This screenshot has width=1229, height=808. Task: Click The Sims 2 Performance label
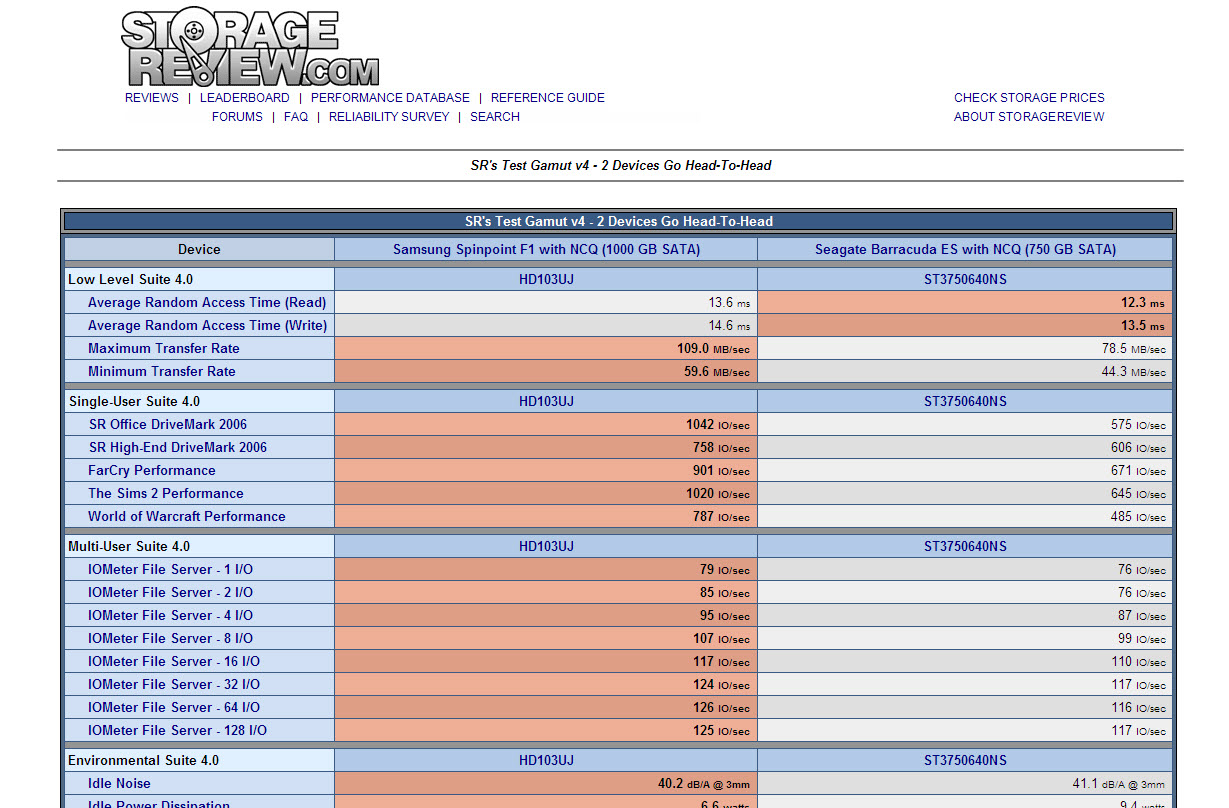click(x=166, y=493)
